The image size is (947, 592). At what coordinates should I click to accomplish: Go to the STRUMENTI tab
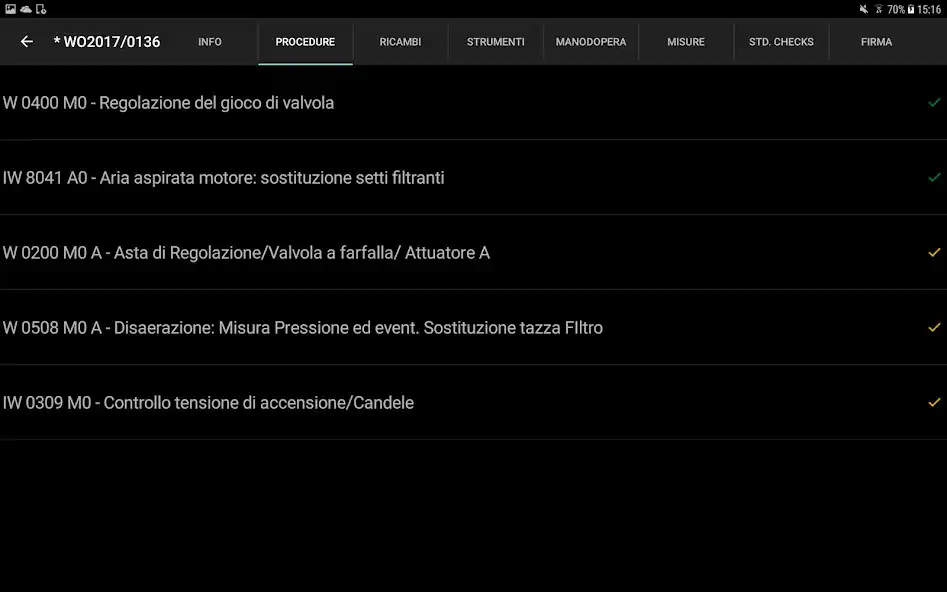point(495,42)
